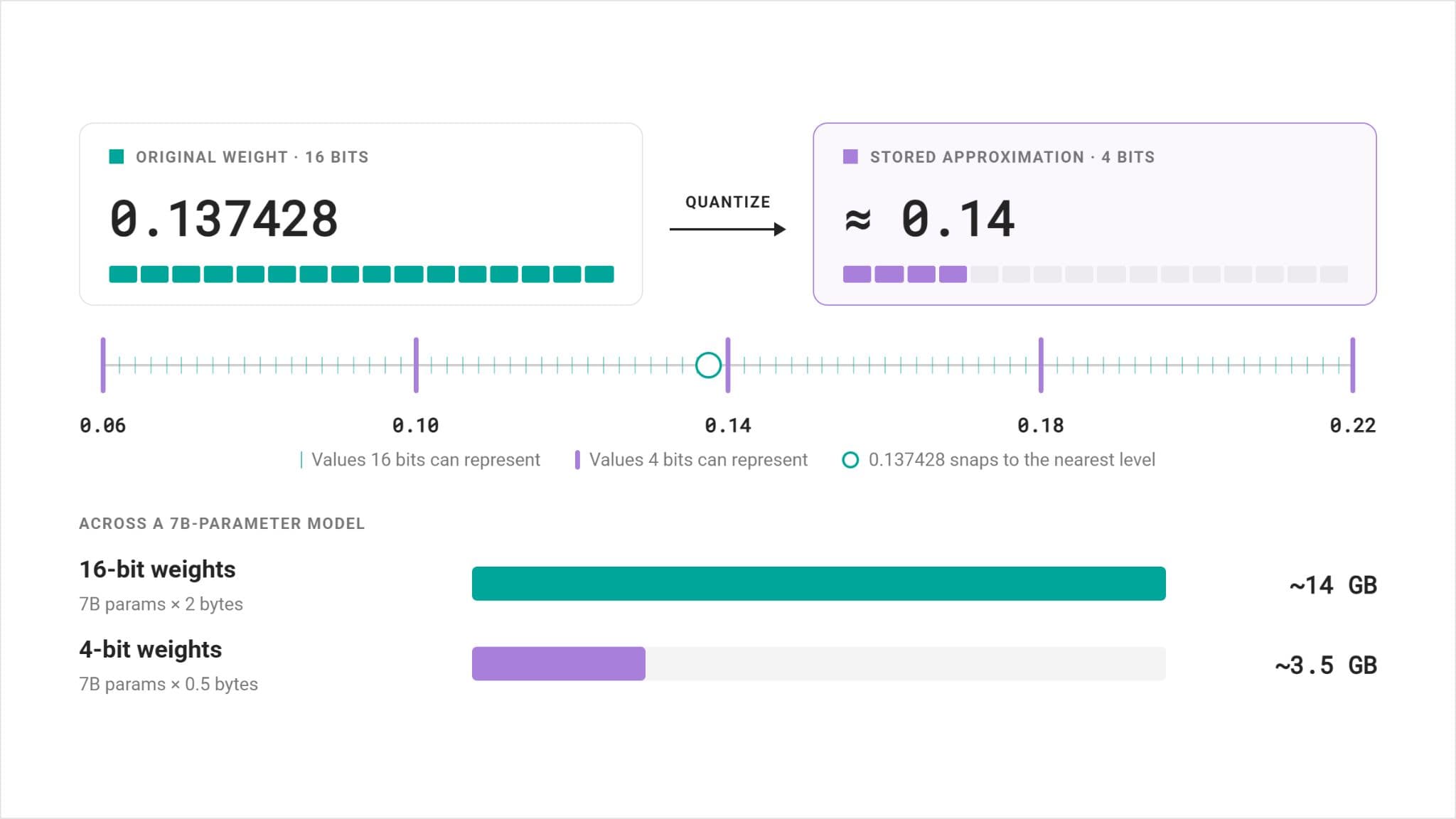The image size is (1456, 819).
Task: Click the '16-bit weights' label
Action: point(157,569)
